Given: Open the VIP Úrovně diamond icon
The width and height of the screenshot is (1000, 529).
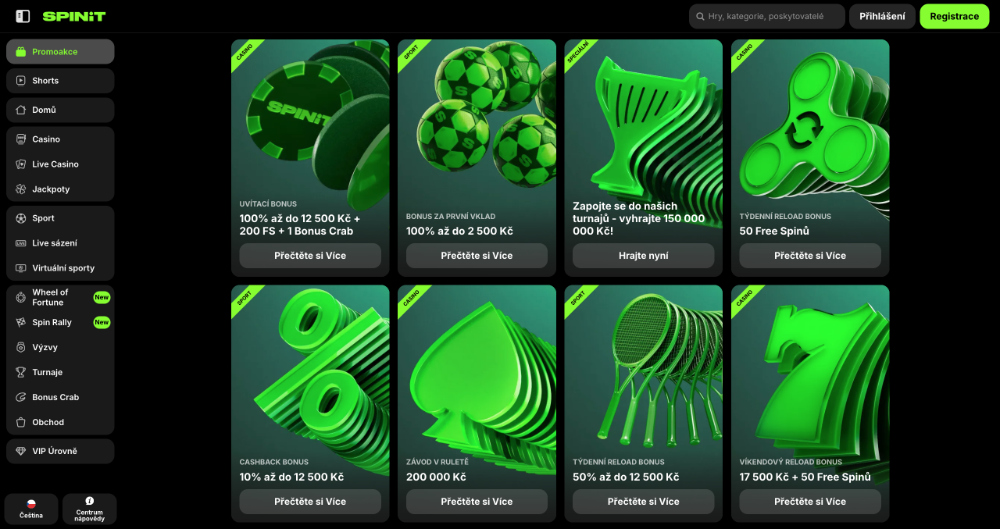Looking at the screenshot, I should click(x=21, y=451).
